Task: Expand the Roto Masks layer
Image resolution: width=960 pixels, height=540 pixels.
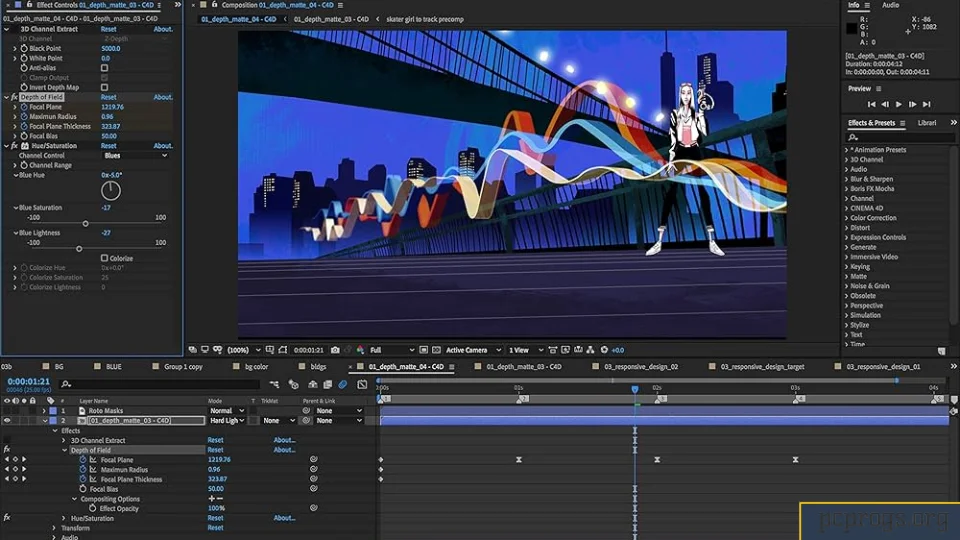Action: [x=43, y=411]
